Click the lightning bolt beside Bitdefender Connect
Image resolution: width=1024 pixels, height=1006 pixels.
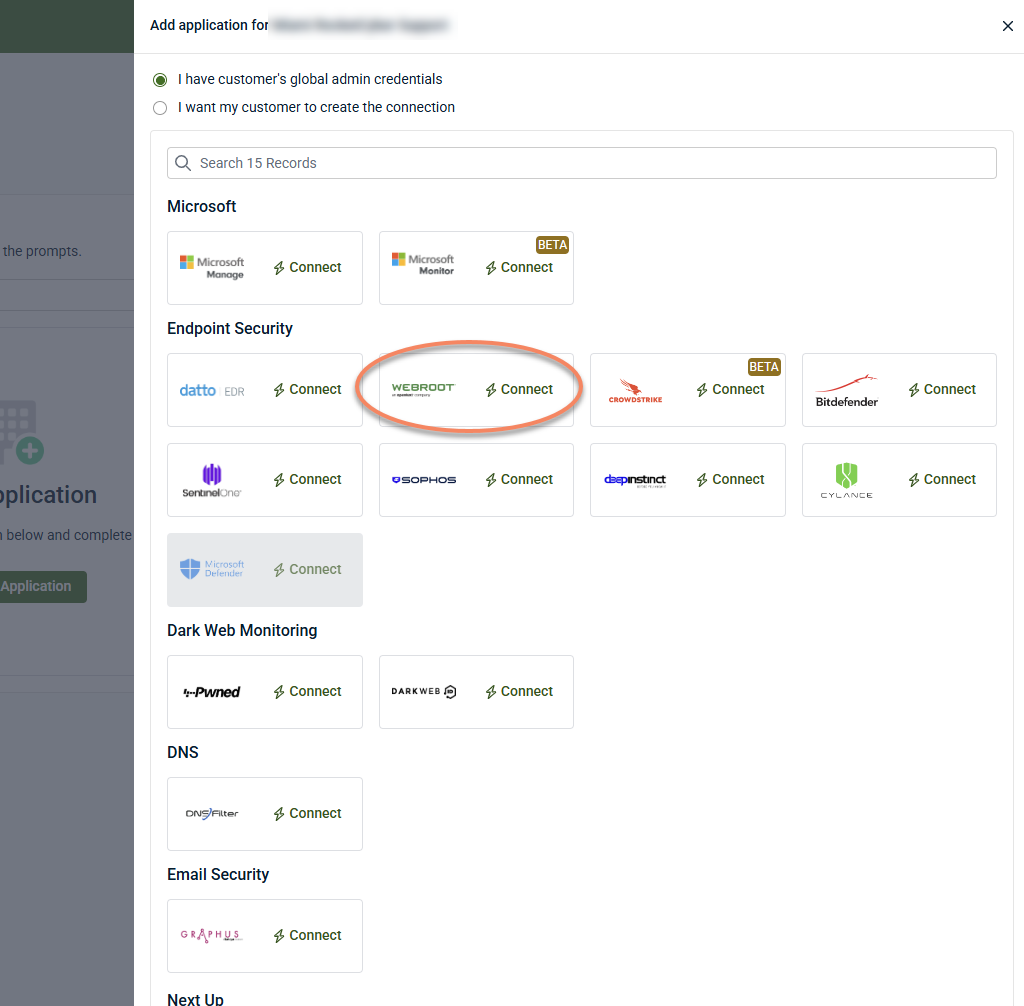[x=914, y=390]
